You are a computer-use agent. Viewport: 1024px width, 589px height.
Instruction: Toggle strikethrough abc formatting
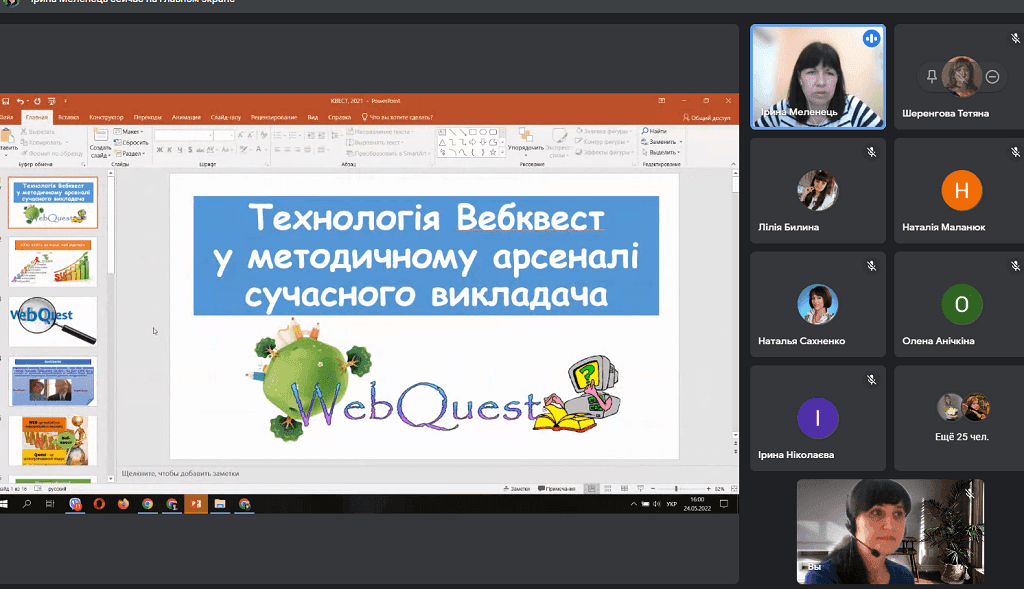(x=200, y=150)
